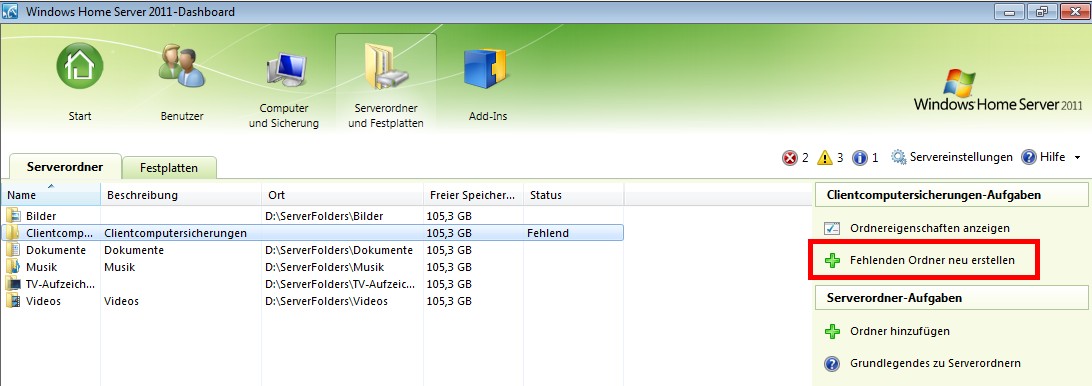The height and width of the screenshot is (386, 1092).
Task: Open Grundlegendes zu Serverordnern help link
Action: click(935, 363)
